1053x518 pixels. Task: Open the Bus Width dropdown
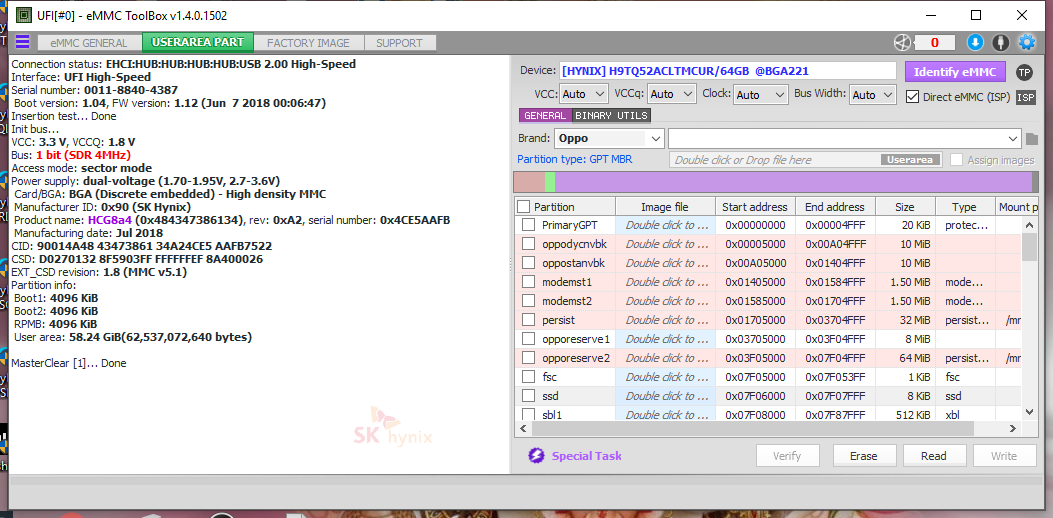[x=872, y=95]
